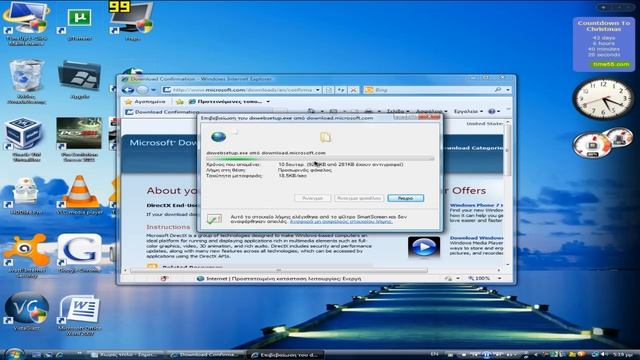Screen dimensions: 640x360
Task: Open the Microsoft Office Word 2007 shortcut
Action: pos(79,314)
